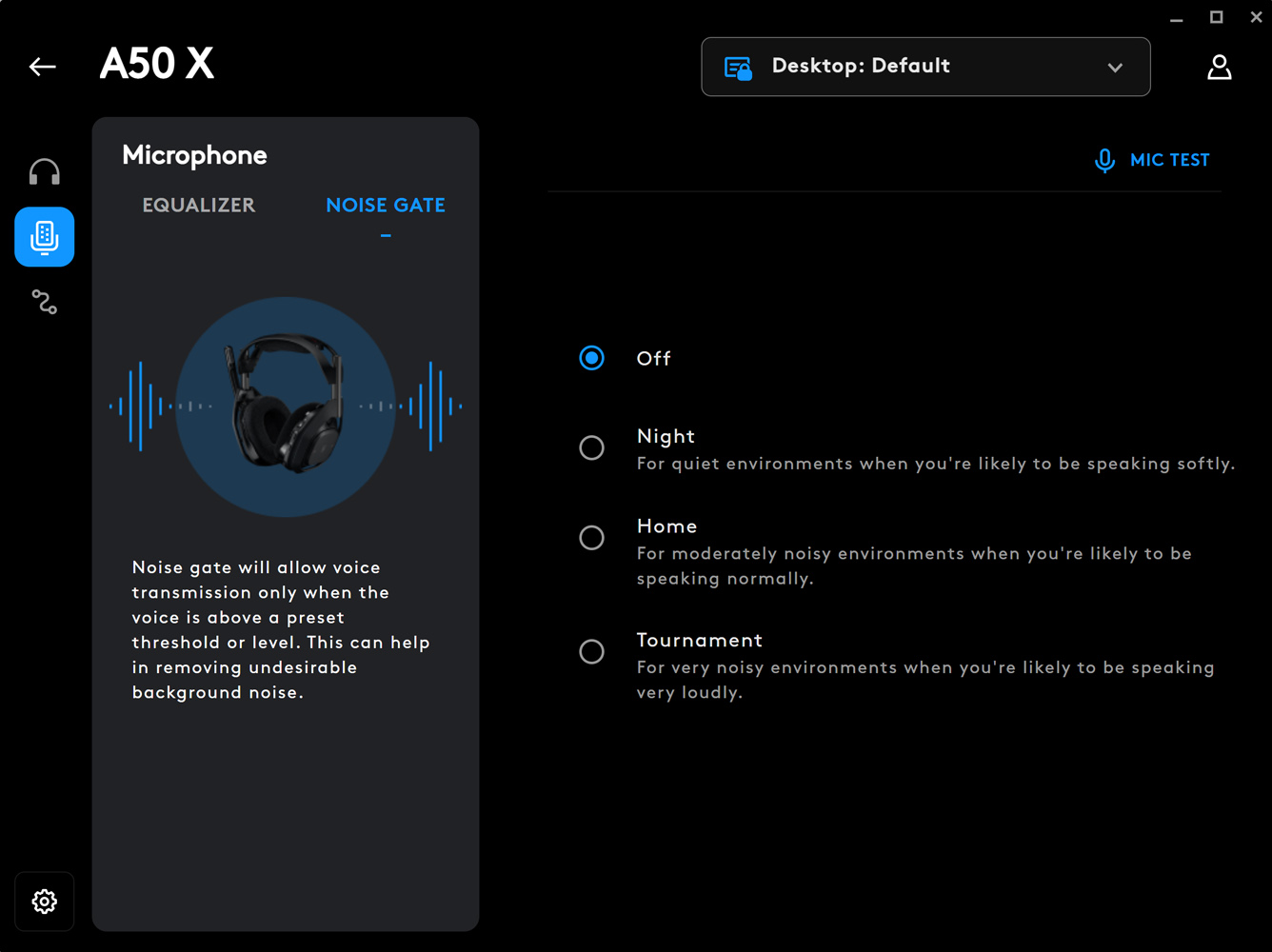Click the 'Noise gate will allow voice' explanation
The width and height of the screenshot is (1272, 952).
click(x=282, y=629)
